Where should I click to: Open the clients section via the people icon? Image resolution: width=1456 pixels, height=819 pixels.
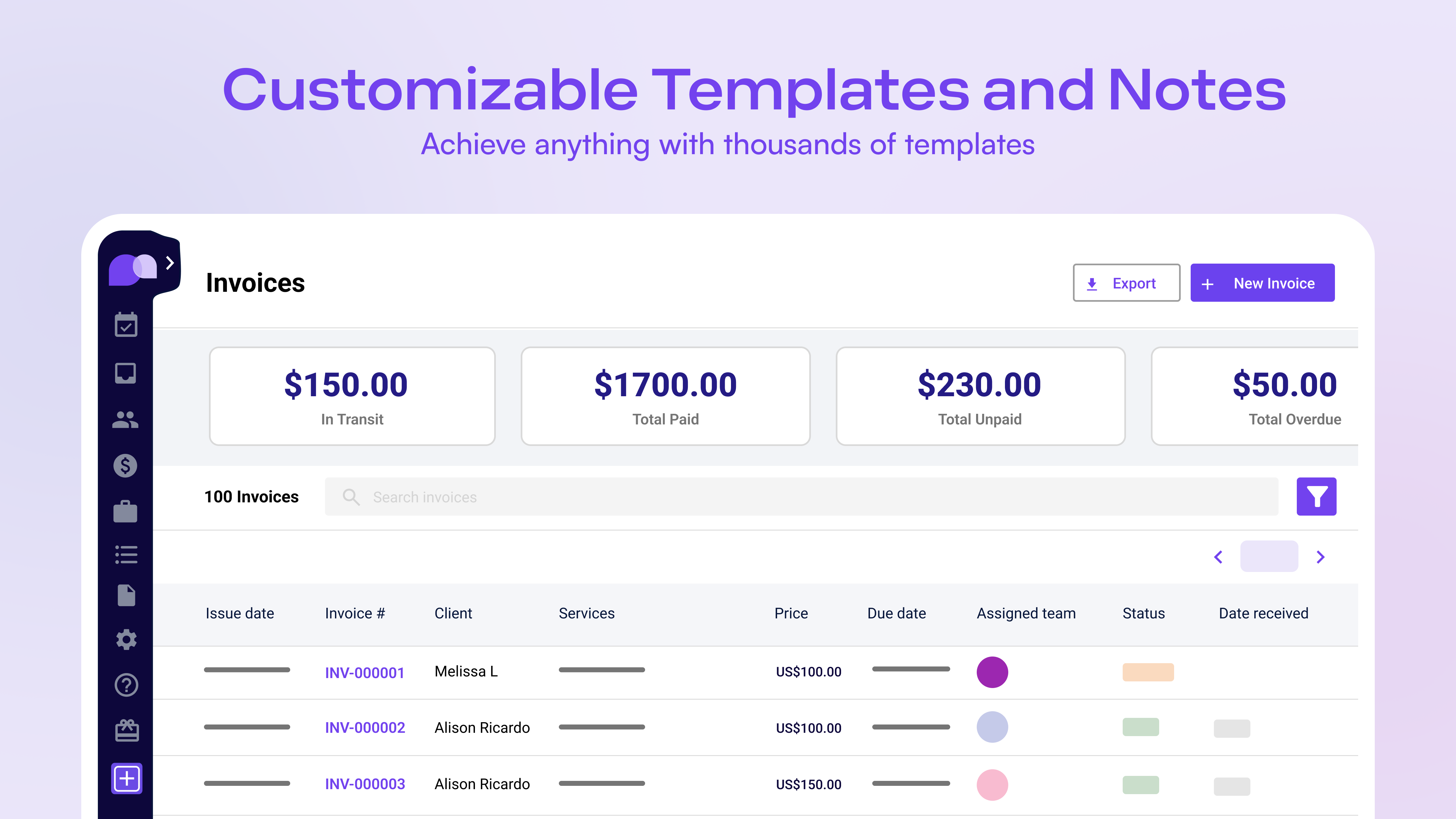pos(127,419)
